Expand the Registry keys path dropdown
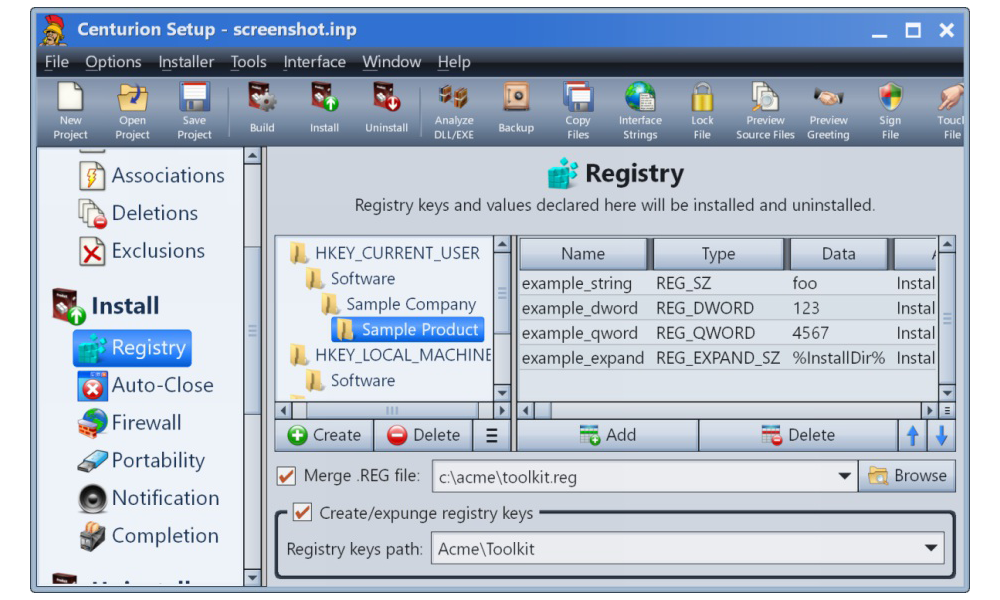Viewport: 1000px width, 600px height. pyautogui.click(x=932, y=548)
